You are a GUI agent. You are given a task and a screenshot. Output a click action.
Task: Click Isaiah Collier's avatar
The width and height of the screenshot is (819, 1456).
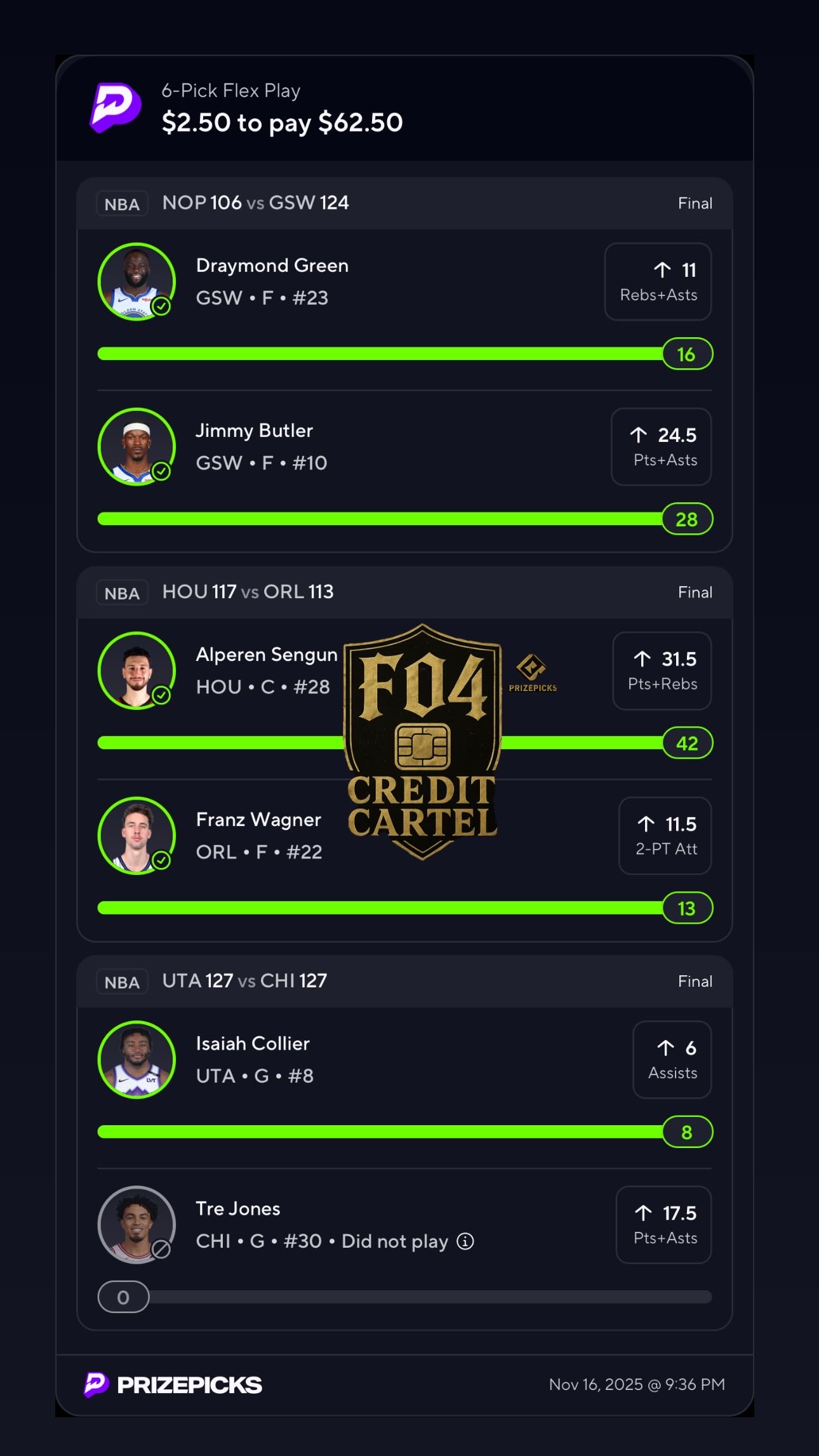(136, 1060)
